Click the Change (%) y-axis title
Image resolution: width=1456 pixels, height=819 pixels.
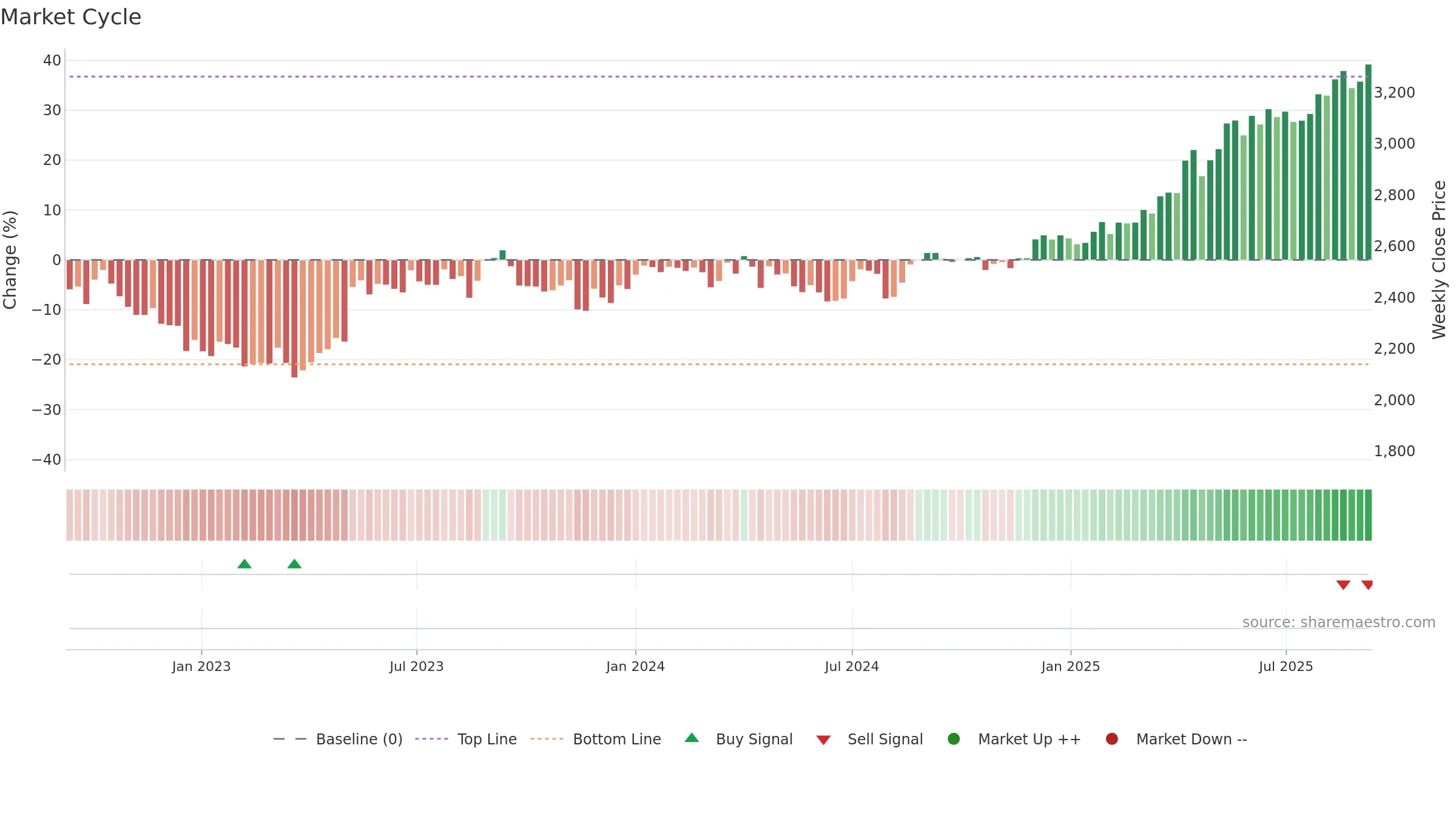coord(10,260)
